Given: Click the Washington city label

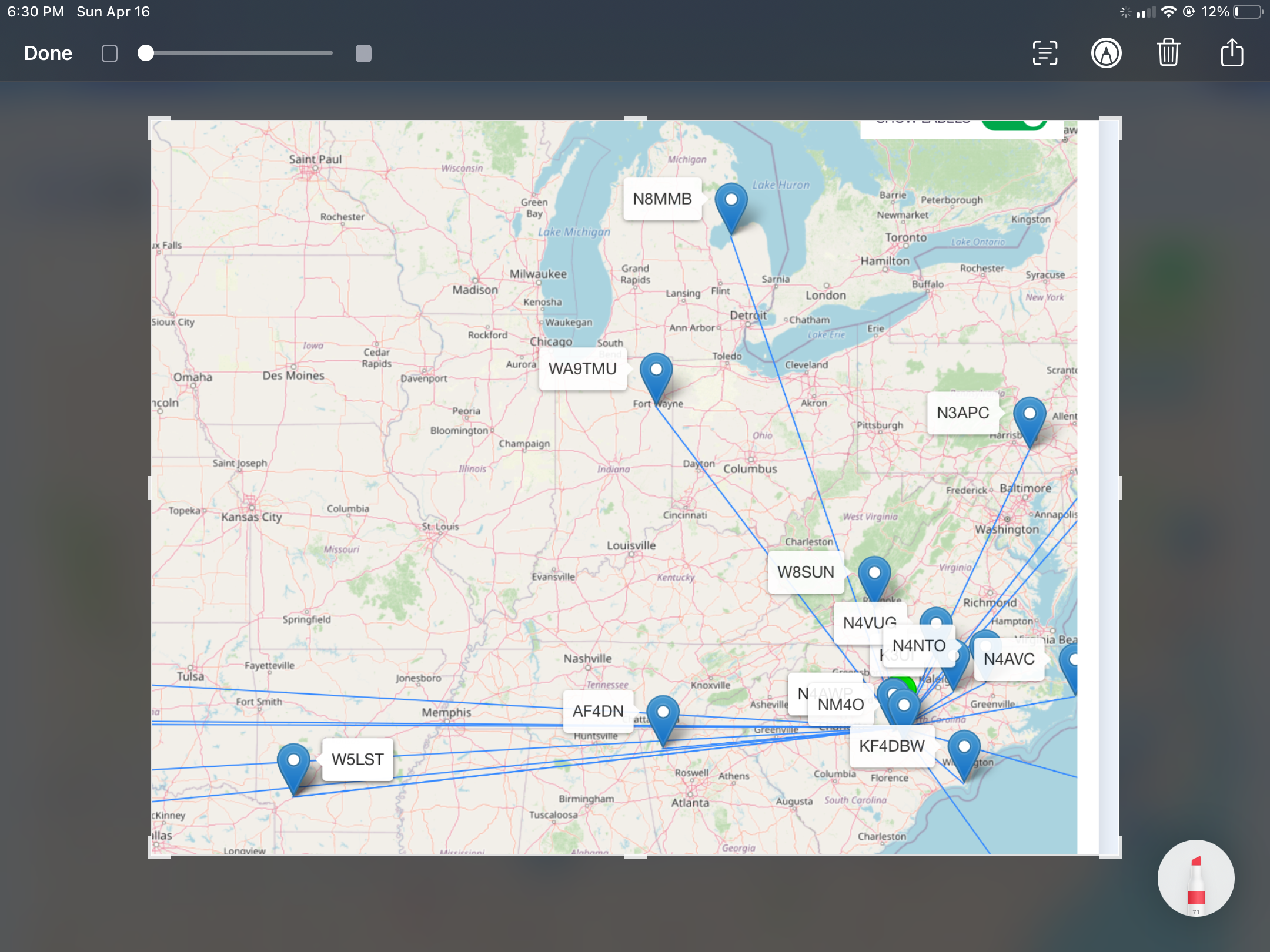Looking at the screenshot, I should point(1007,529).
